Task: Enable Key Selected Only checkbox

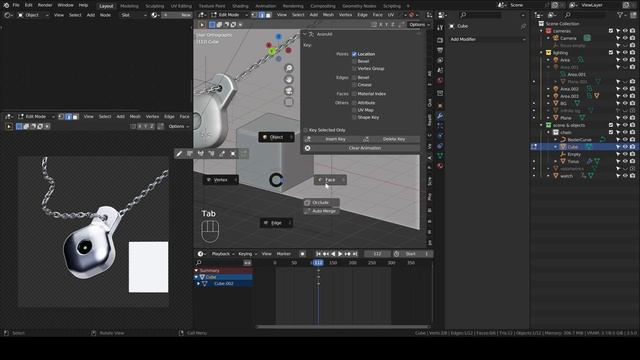Action: tap(305, 130)
